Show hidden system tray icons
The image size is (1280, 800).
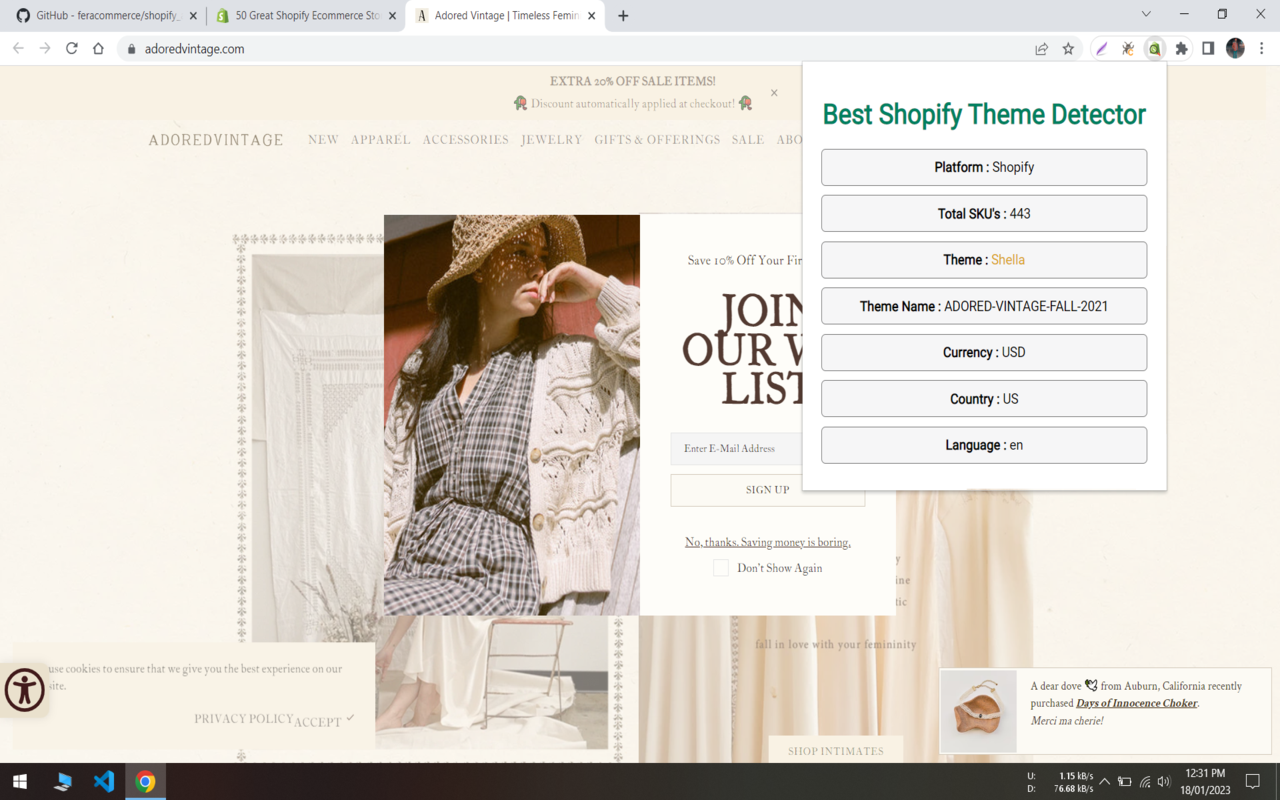1104,781
